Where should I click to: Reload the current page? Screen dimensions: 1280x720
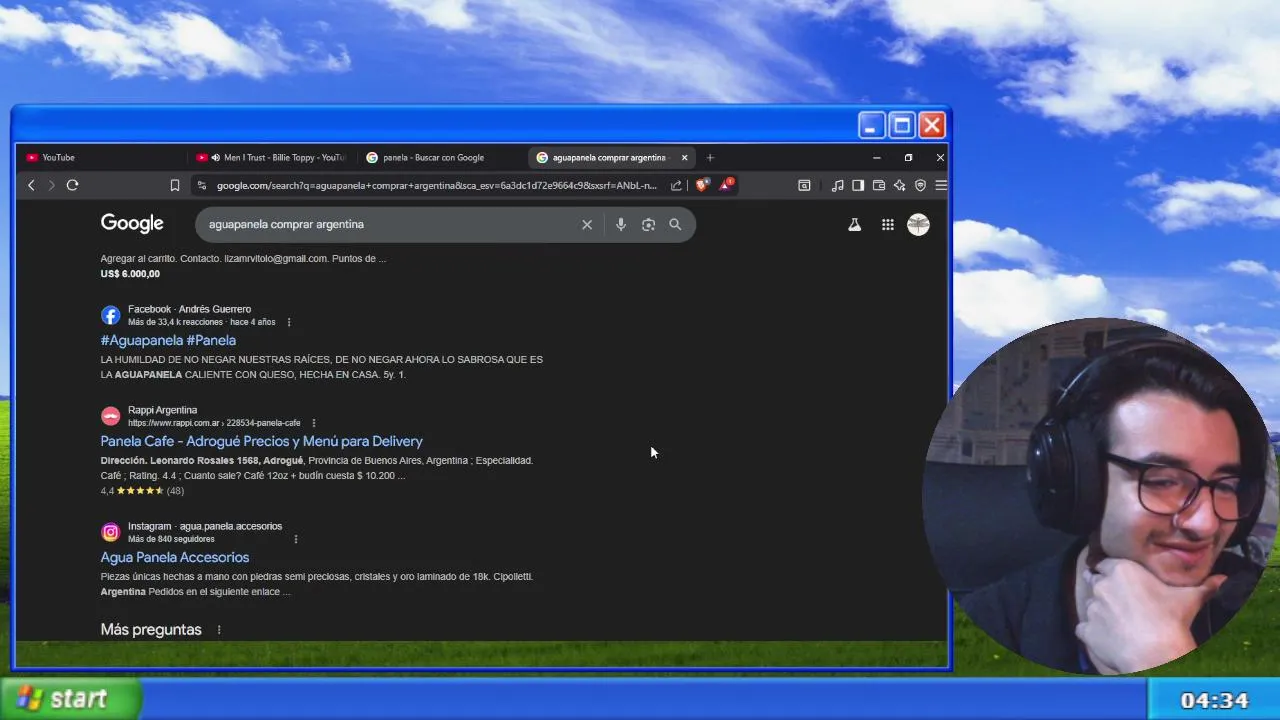point(72,185)
